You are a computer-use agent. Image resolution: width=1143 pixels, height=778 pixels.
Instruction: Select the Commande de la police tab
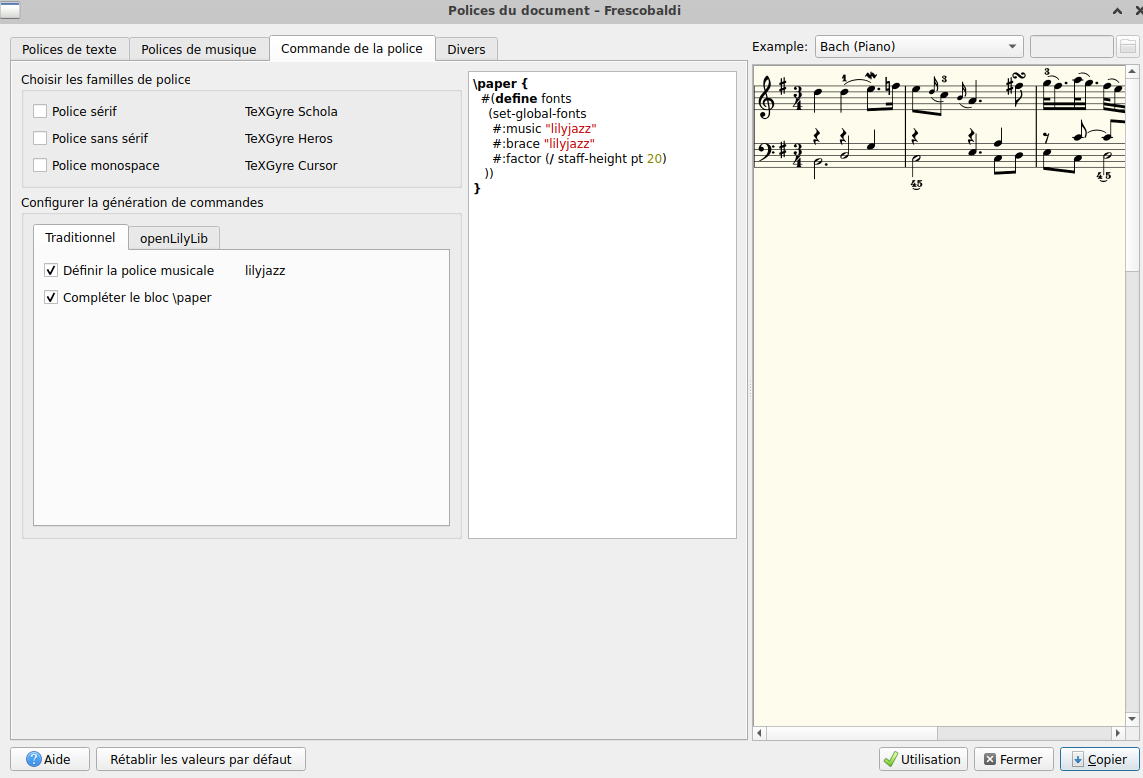[352, 48]
